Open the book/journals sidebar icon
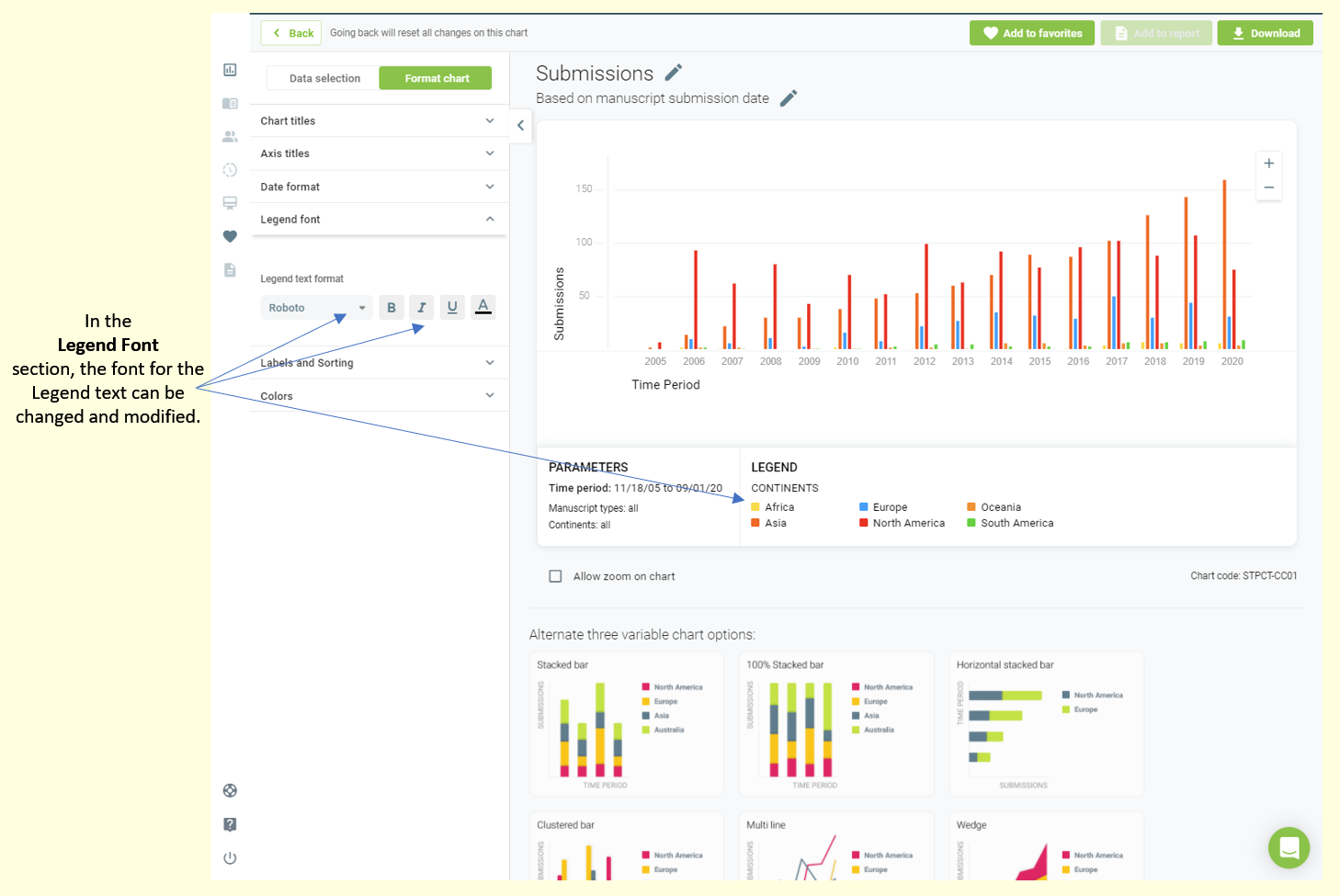The width and height of the screenshot is (1340, 896). (230, 104)
